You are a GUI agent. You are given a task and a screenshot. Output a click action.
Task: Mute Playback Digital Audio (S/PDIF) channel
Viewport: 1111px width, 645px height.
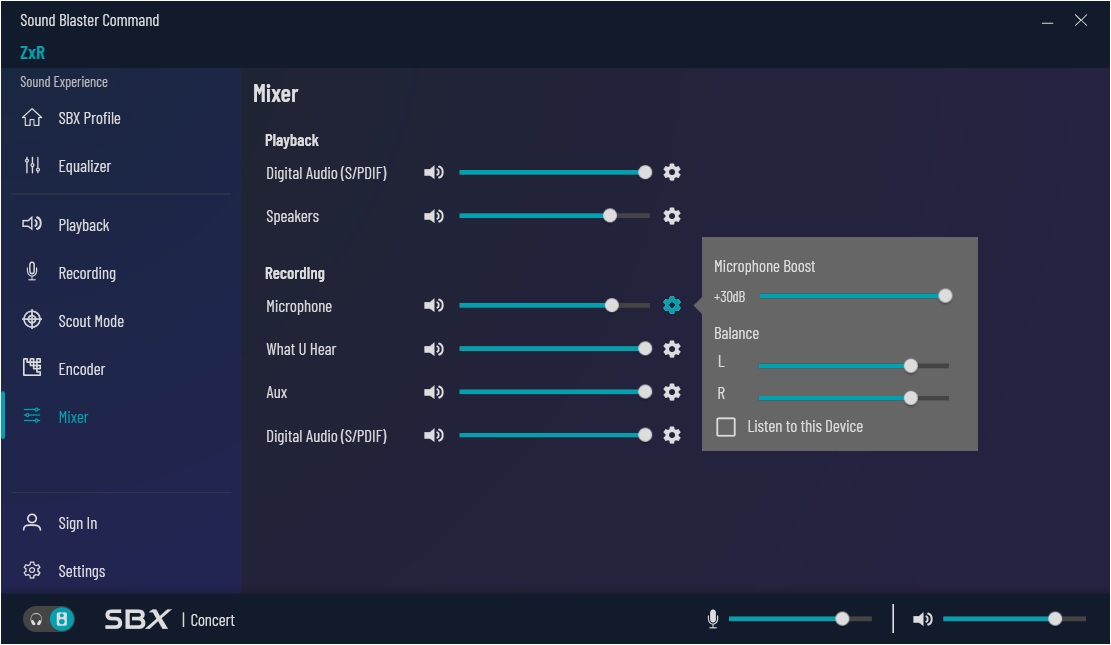433,173
